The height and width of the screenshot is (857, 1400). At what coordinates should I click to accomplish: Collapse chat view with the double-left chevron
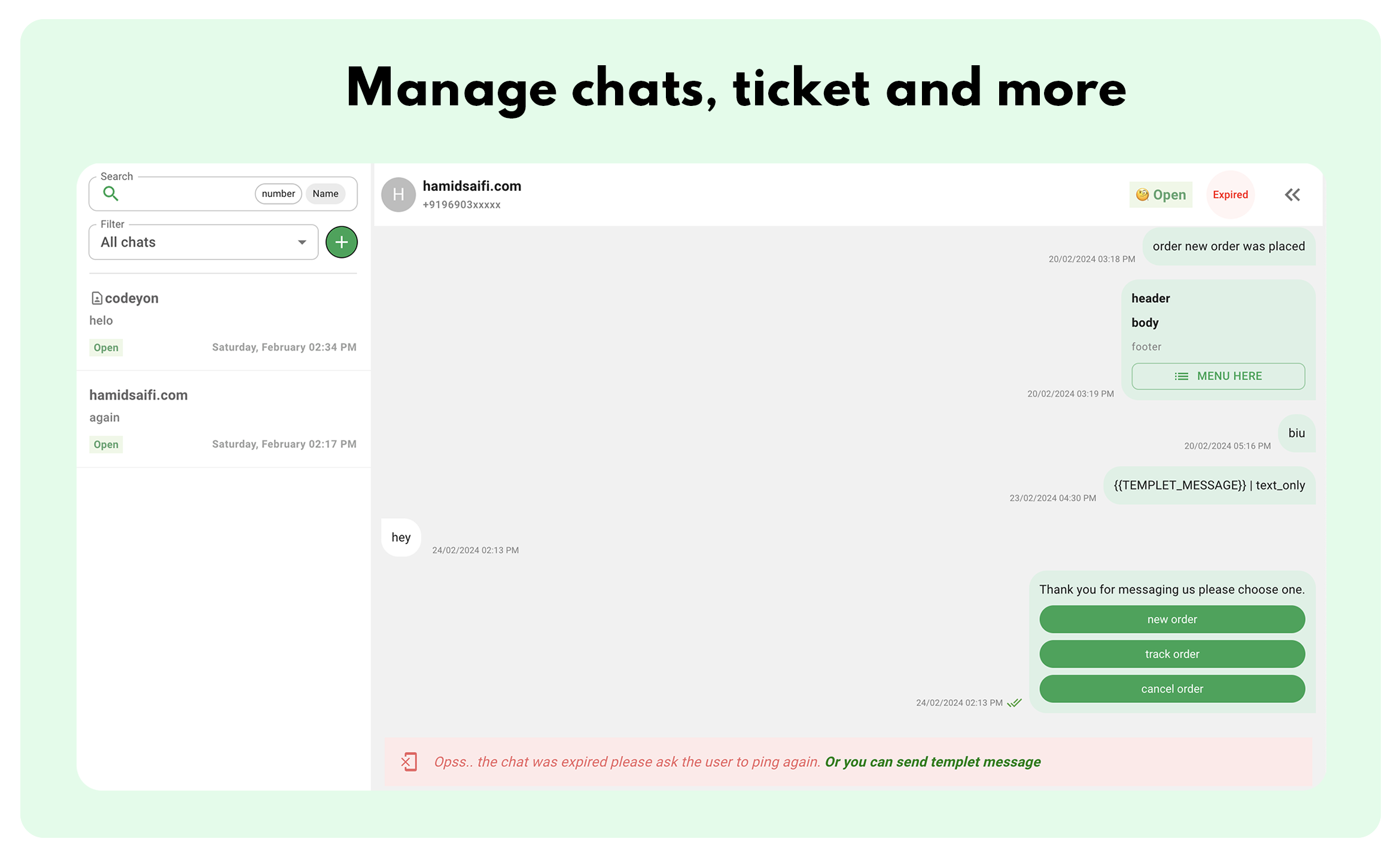(1292, 195)
